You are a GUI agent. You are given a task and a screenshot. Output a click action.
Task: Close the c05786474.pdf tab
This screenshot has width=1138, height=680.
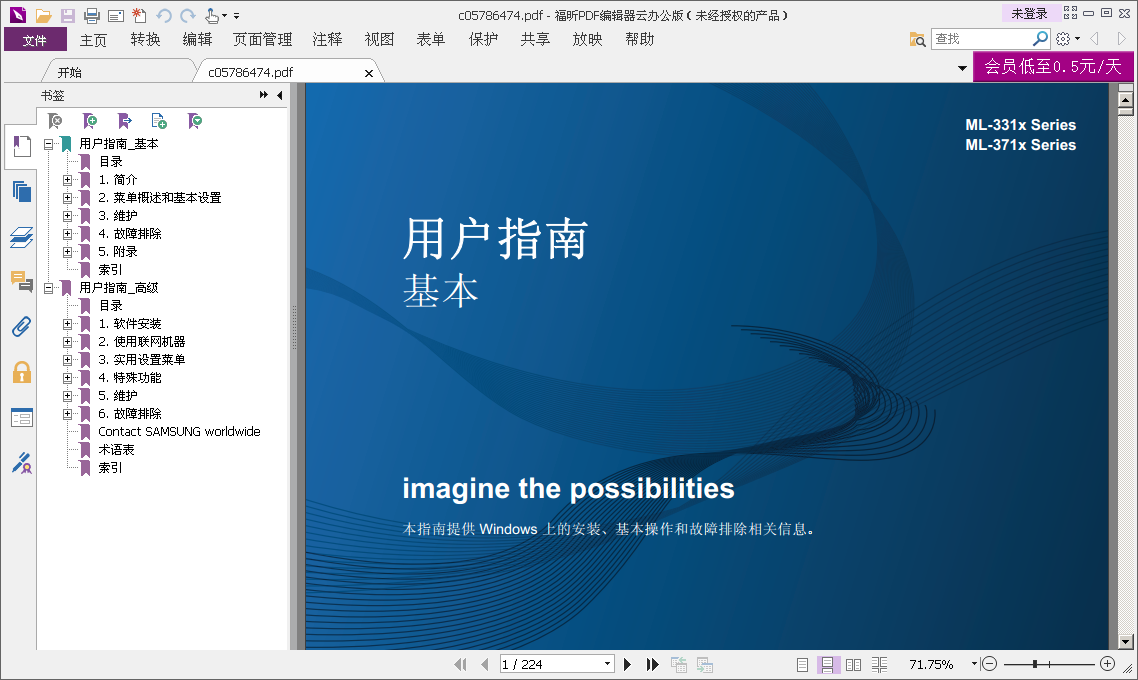pyautogui.click(x=369, y=73)
